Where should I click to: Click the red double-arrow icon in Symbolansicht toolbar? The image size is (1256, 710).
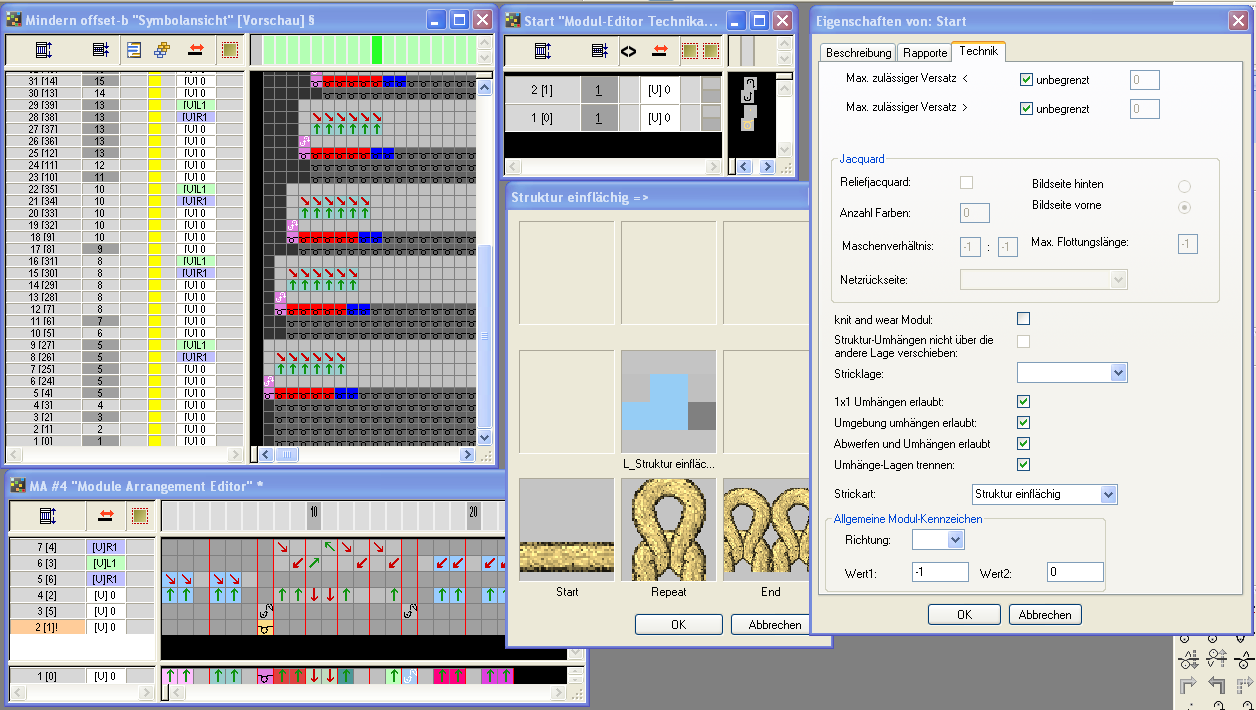(196, 50)
